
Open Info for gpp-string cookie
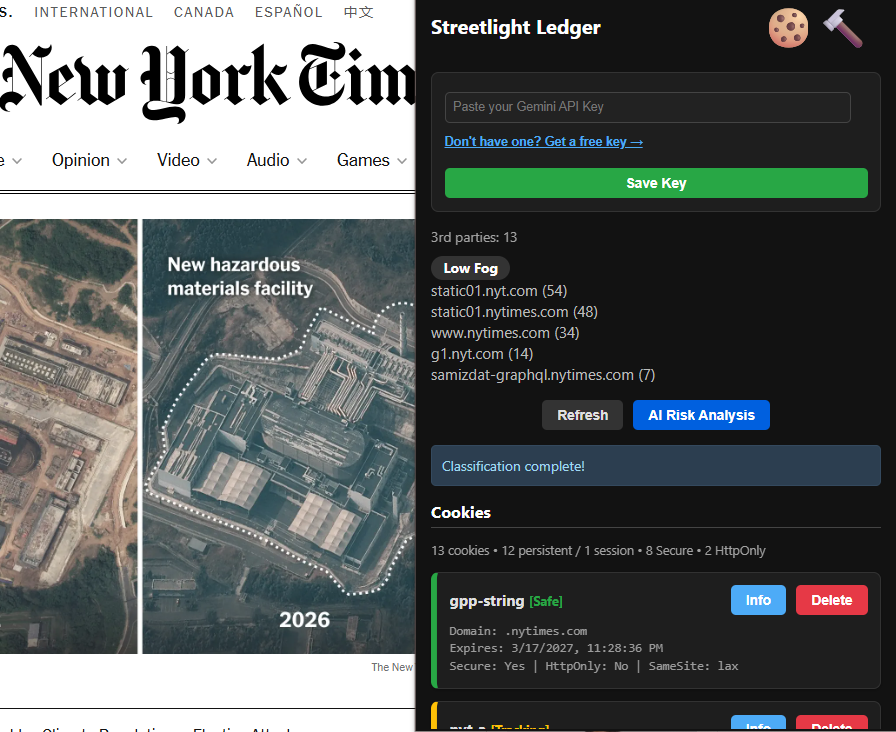(758, 600)
